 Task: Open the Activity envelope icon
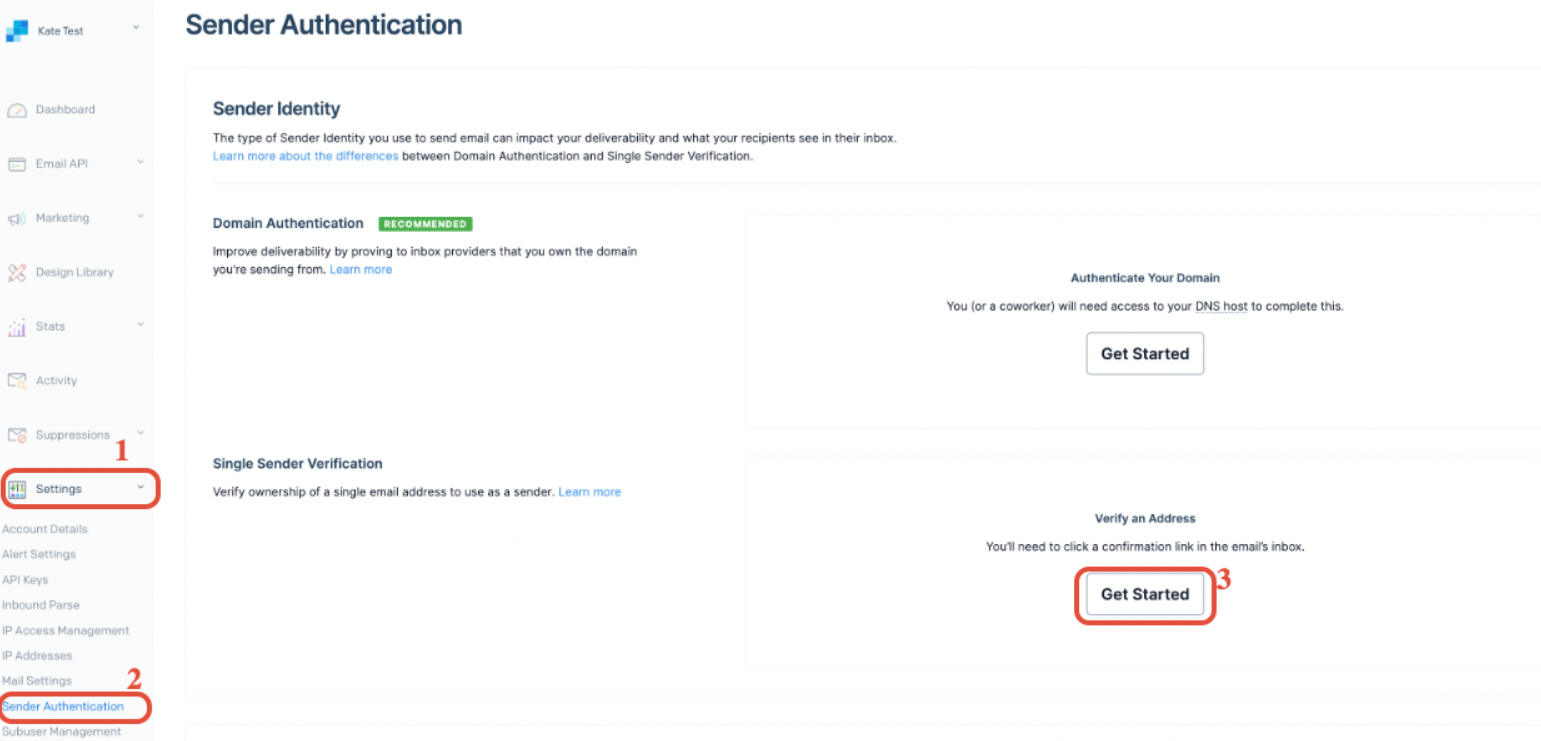(x=17, y=381)
